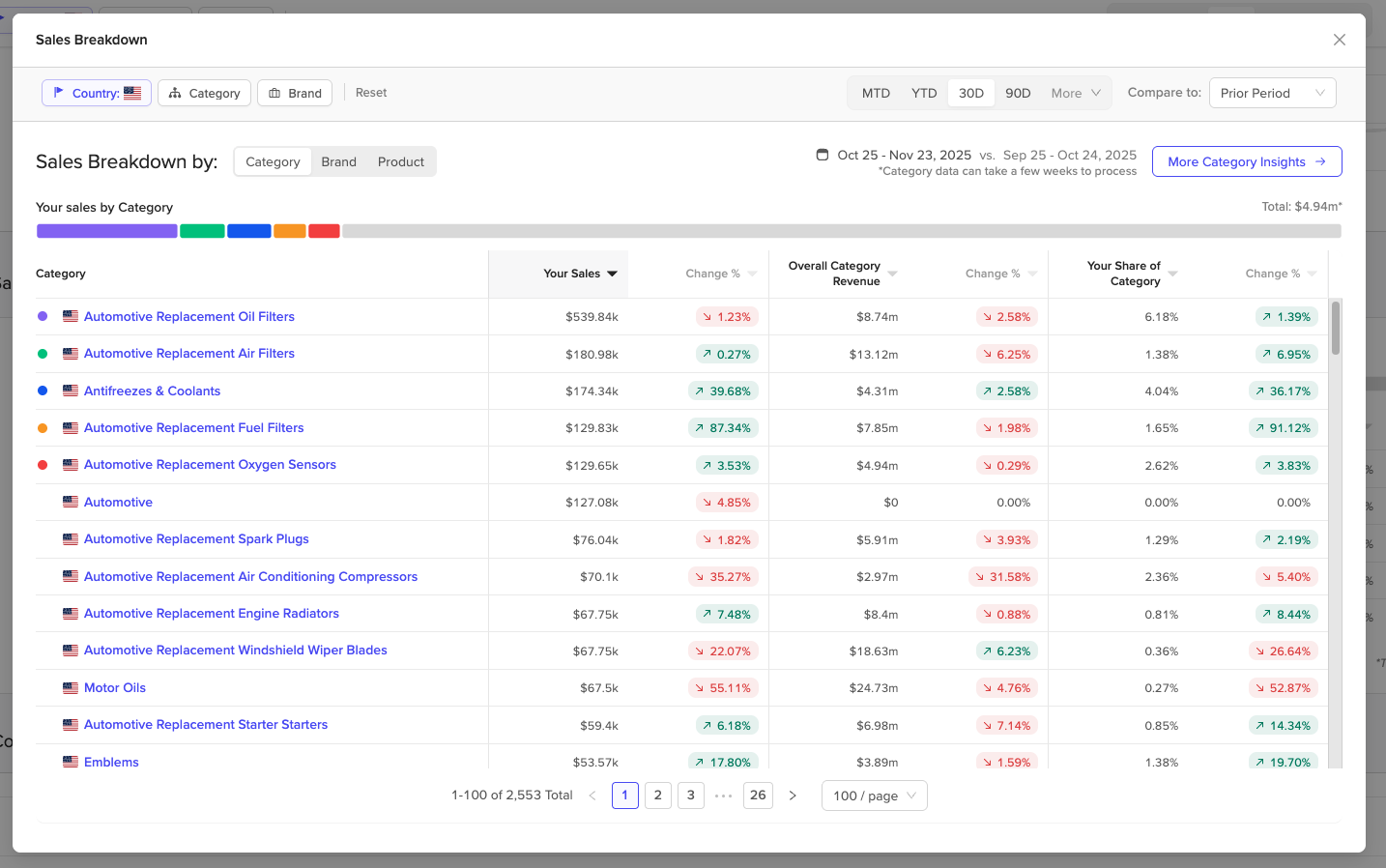This screenshot has height=868, width=1386.
Task: Switch breakdown to Product tab
Action: [x=401, y=161]
